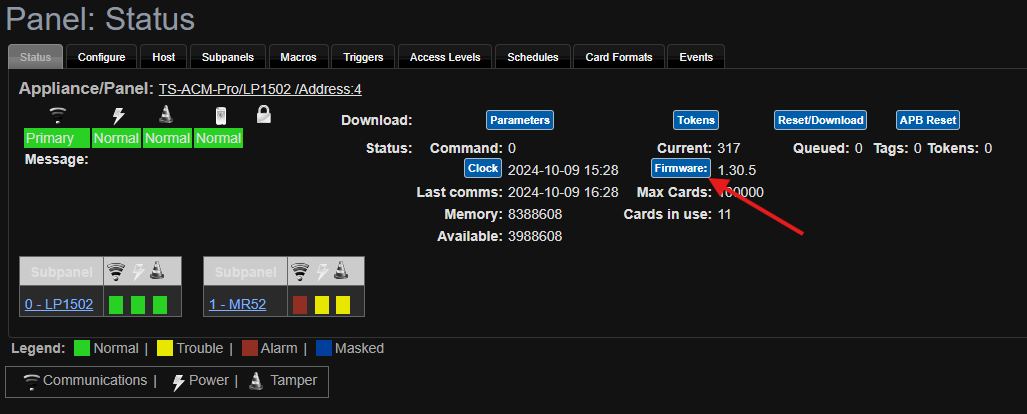This screenshot has height=414, width=1027.
Task: Click the yellow Trouble legend swatch
Action: pyautogui.click(x=165, y=348)
